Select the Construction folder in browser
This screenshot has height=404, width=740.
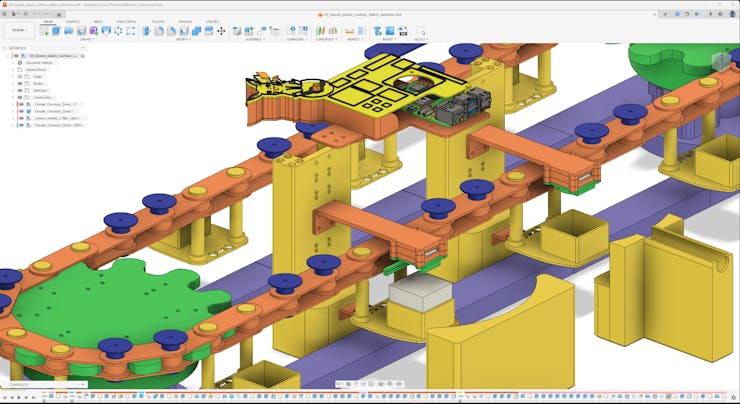tap(36, 97)
